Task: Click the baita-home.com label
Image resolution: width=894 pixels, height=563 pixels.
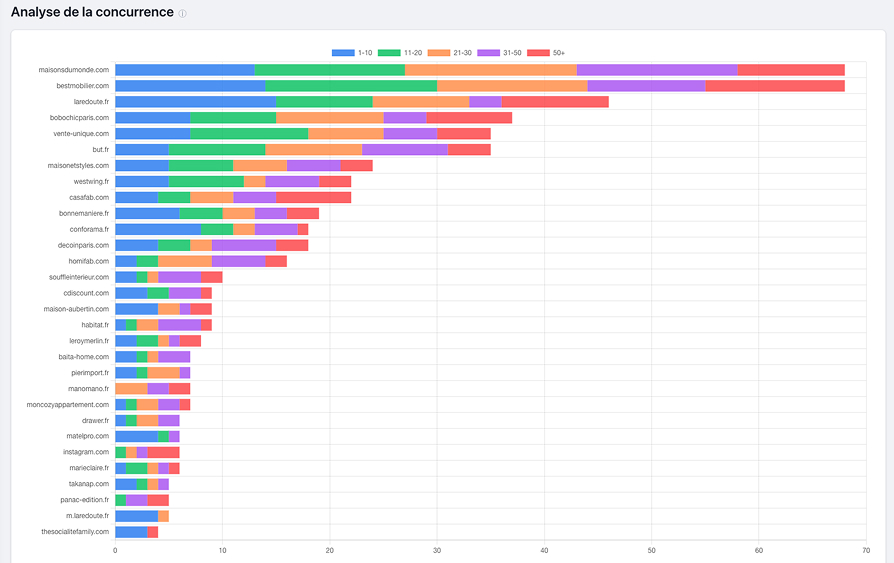Action: (x=84, y=357)
